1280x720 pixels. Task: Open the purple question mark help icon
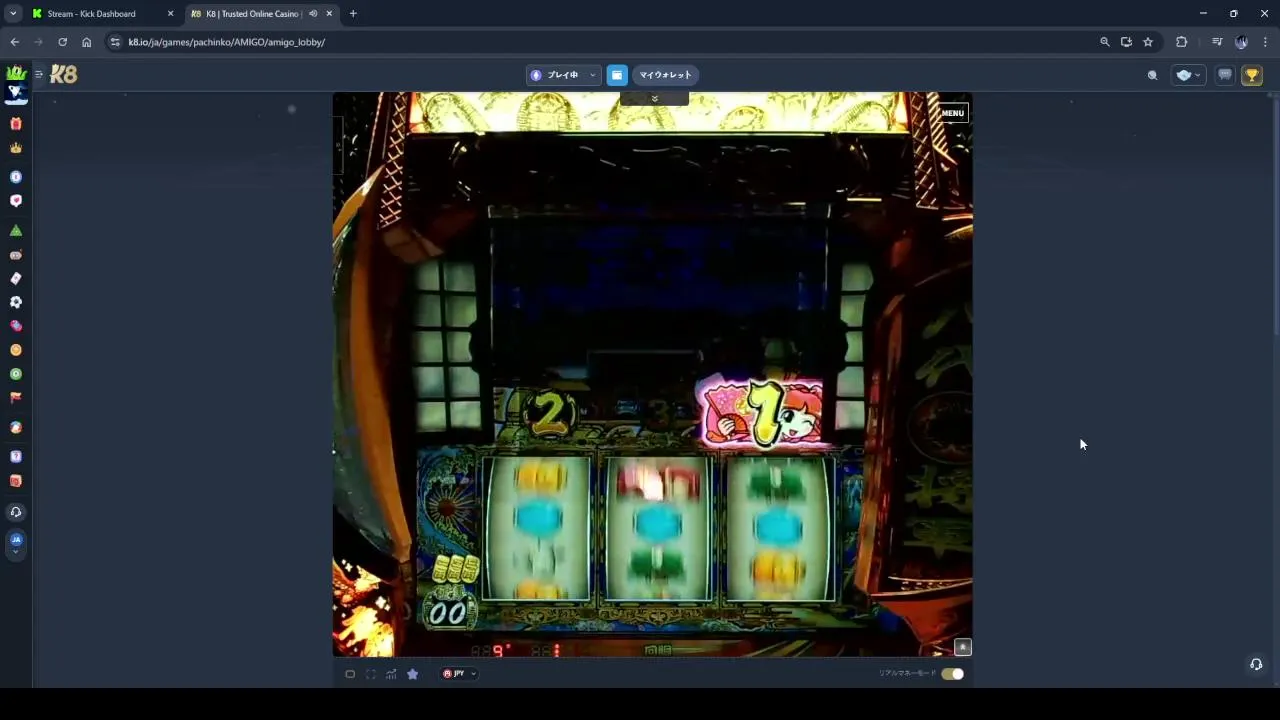click(15, 457)
